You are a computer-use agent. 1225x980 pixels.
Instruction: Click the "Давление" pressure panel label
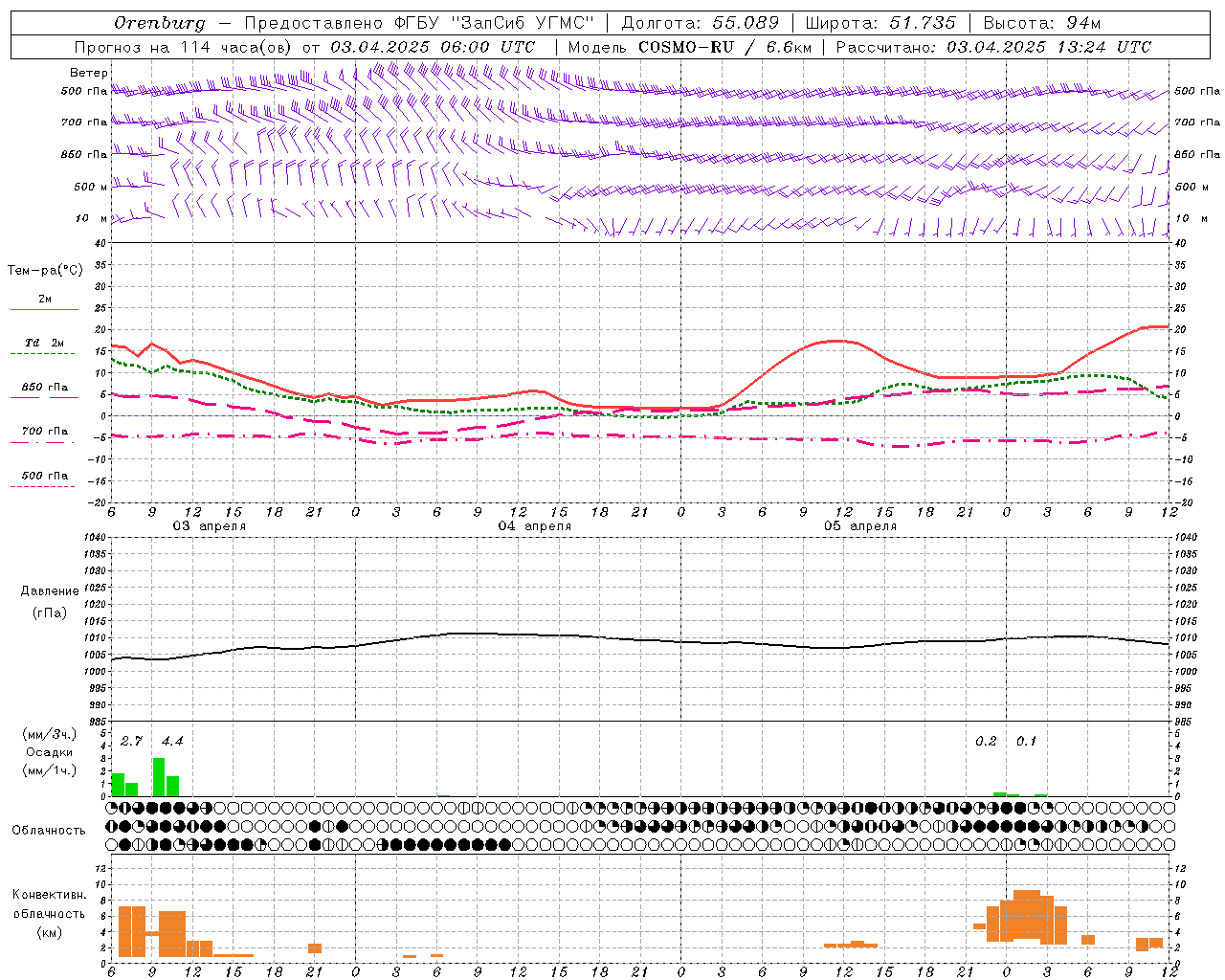pyautogui.click(x=50, y=591)
